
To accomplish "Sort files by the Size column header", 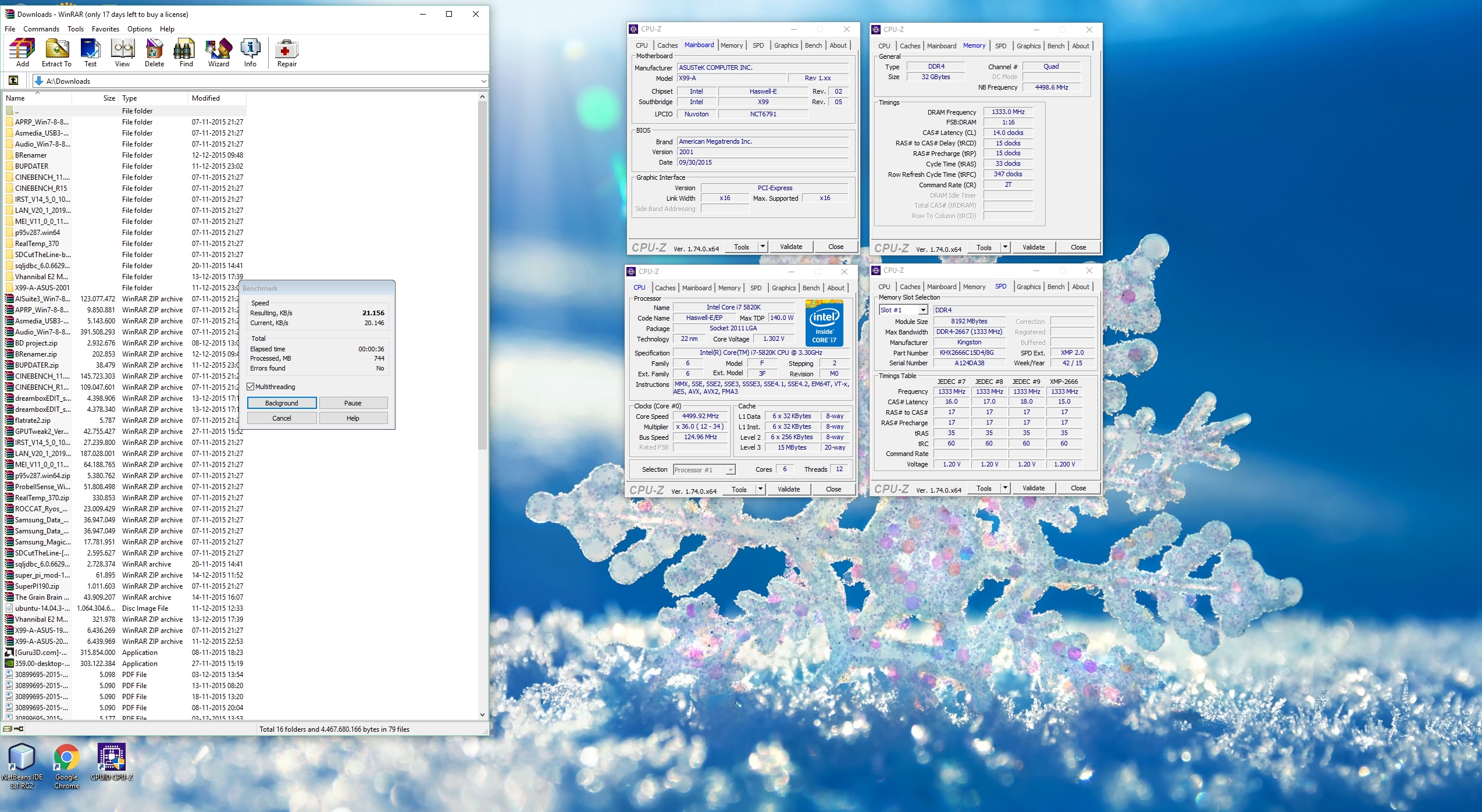I will (95, 98).
